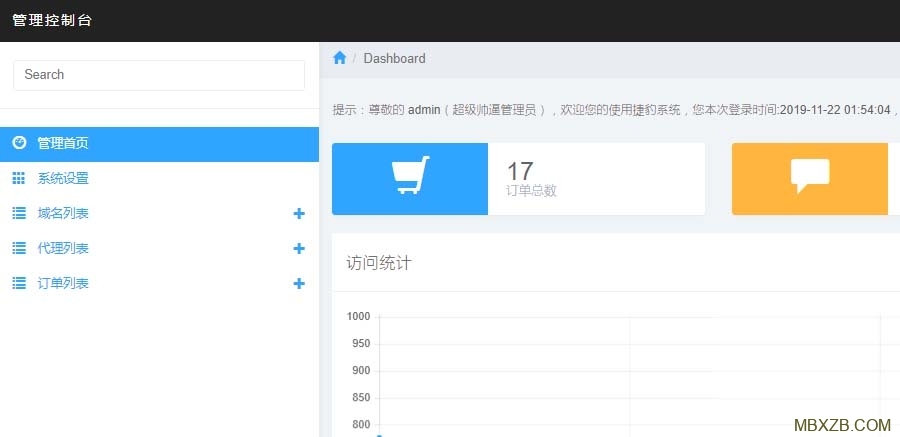The height and width of the screenshot is (437, 900).
Task: Click the Dashboard breadcrumb text
Action: click(394, 59)
